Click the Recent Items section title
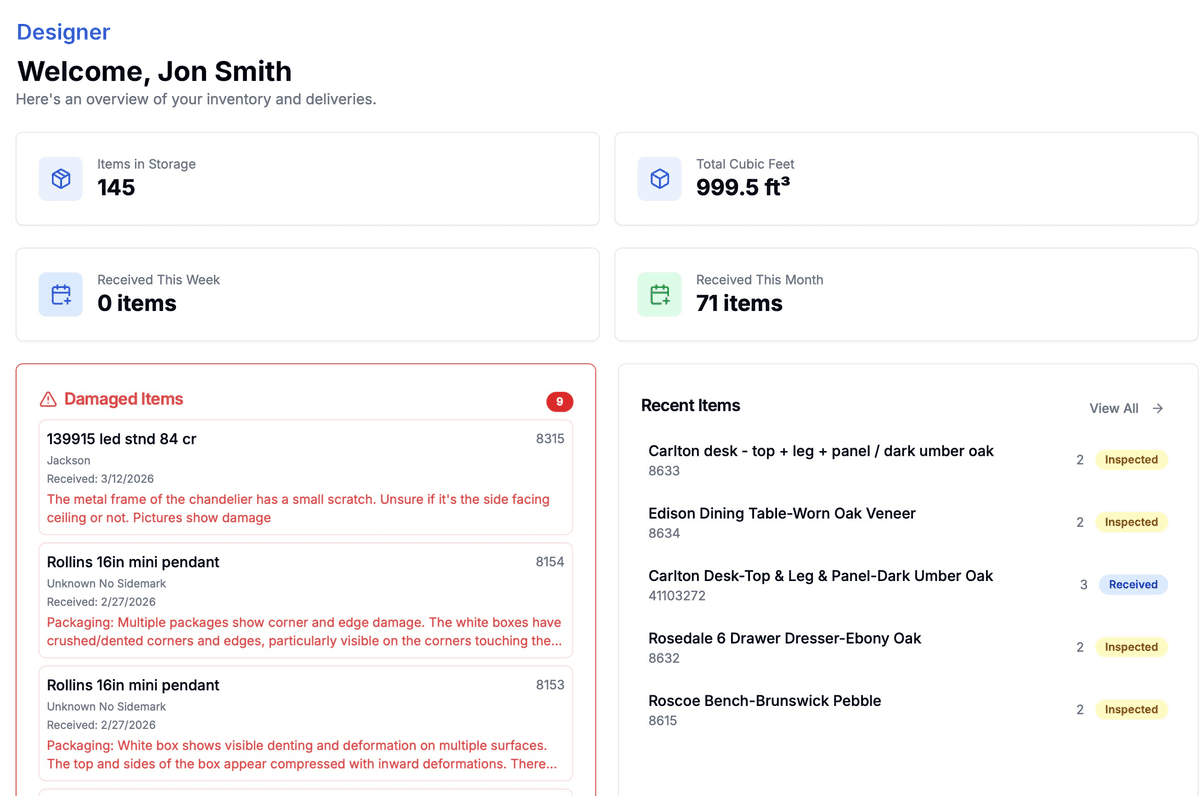Screen dimensions: 1200x796 pos(690,406)
